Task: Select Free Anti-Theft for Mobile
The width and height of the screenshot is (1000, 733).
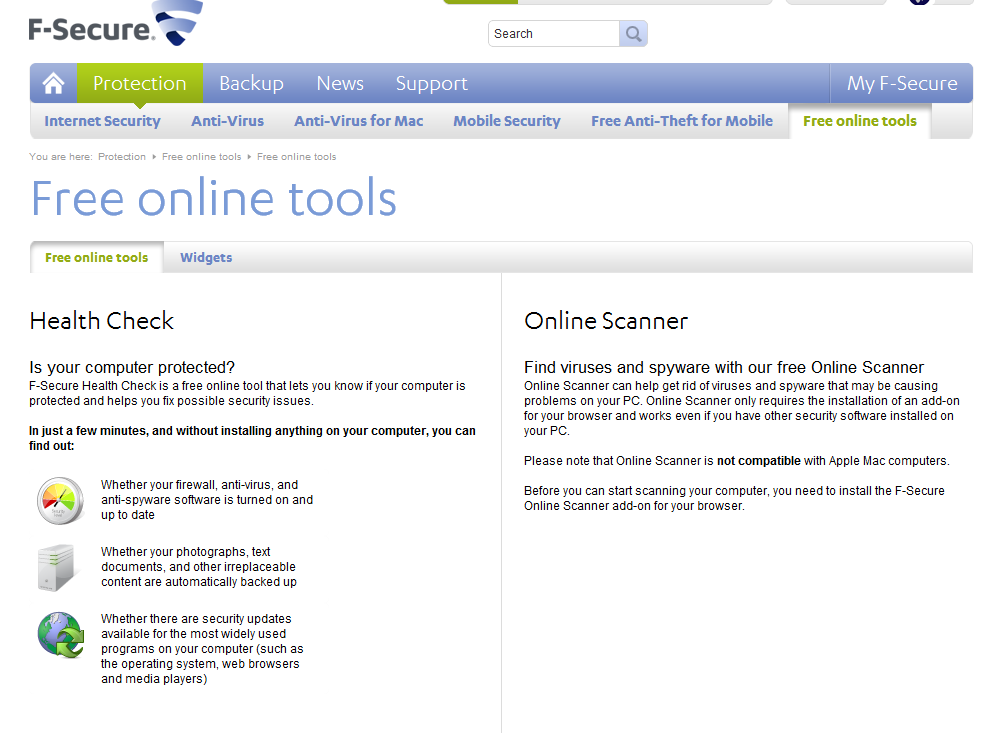Action: click(682, 121)
